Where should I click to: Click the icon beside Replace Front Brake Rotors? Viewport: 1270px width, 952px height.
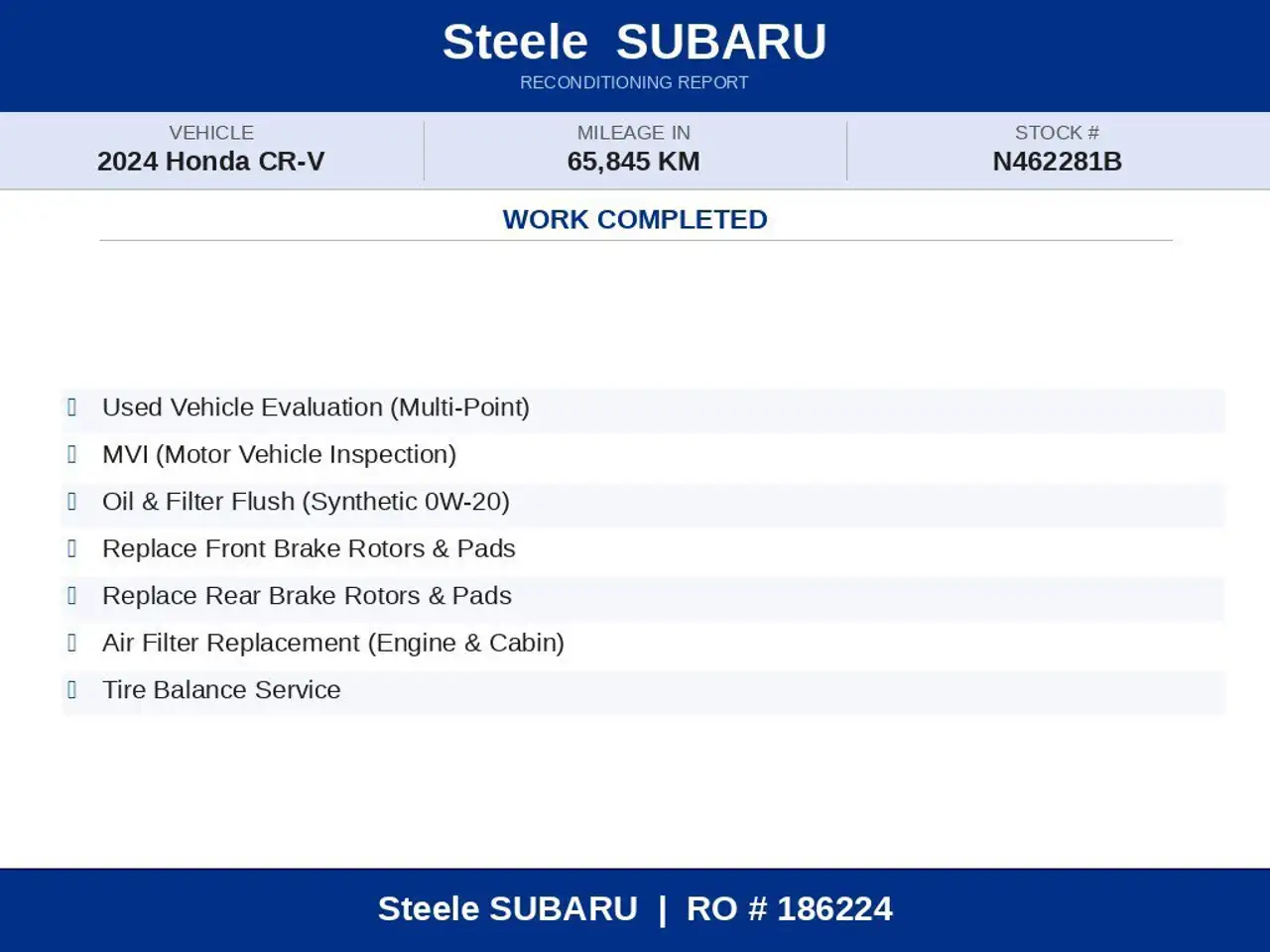(x=71, y=548)
